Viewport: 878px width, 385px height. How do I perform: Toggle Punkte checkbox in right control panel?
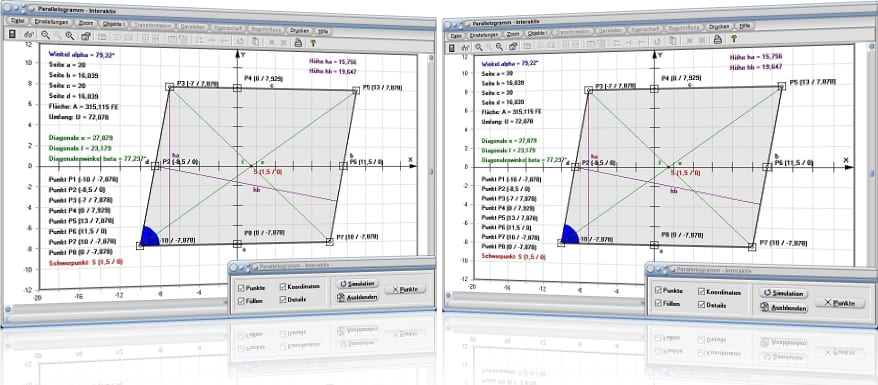(x=657, y=290)
